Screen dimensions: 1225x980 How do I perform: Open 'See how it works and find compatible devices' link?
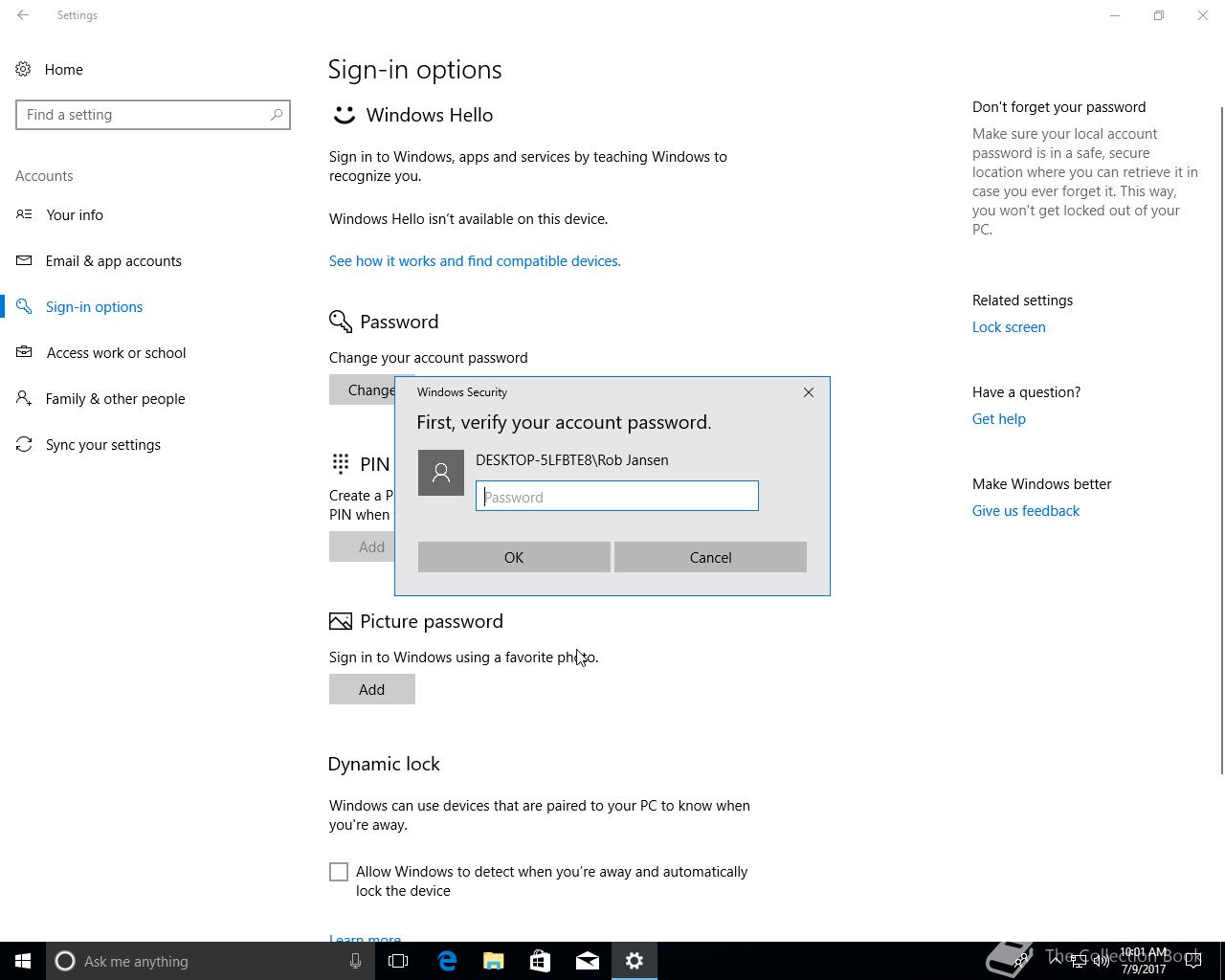point(475,261)
